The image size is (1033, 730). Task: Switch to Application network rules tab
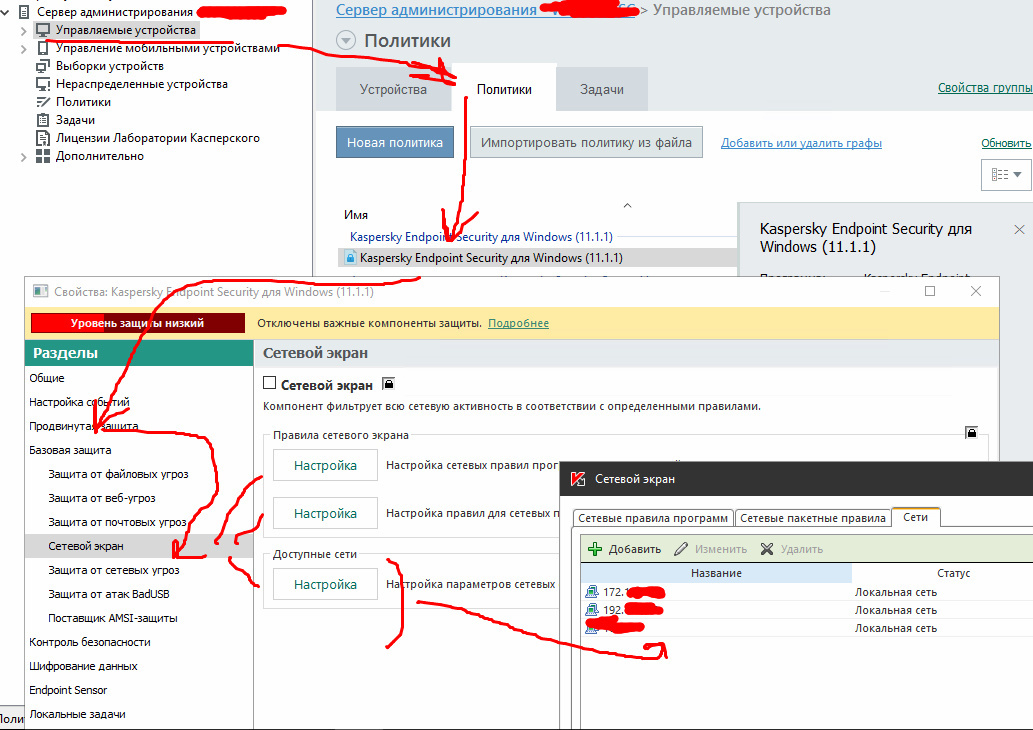[x=653, y=518]
